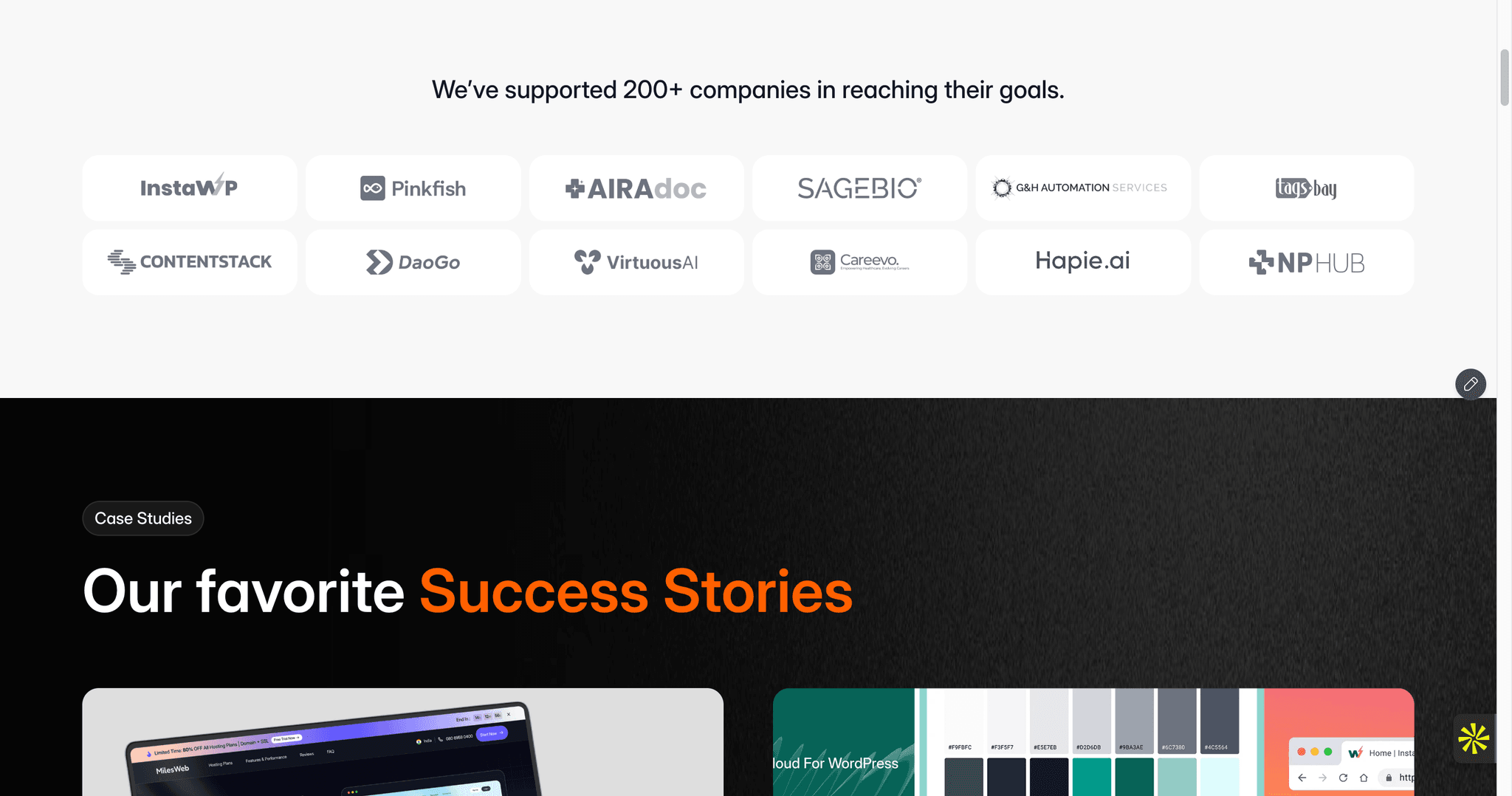This screenshot has height=796, width=1512.
Task: Click the page vertical scrollbar thumb
Action: tap(1505, 78)
